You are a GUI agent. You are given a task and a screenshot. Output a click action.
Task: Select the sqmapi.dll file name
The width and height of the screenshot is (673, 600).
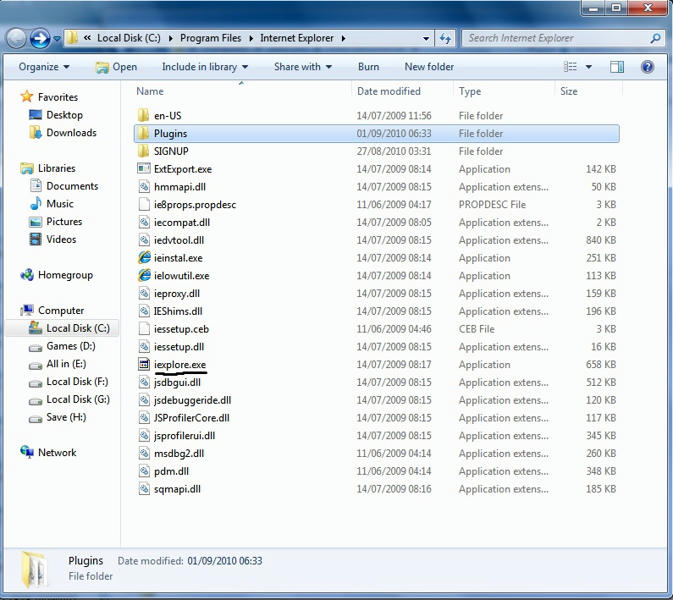(177, 489)
